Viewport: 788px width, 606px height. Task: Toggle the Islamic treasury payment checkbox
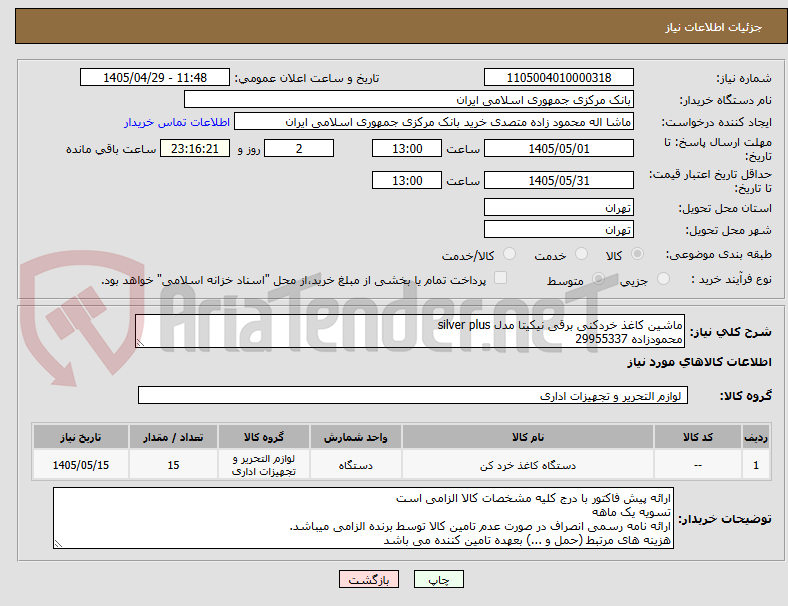(501, 278)
